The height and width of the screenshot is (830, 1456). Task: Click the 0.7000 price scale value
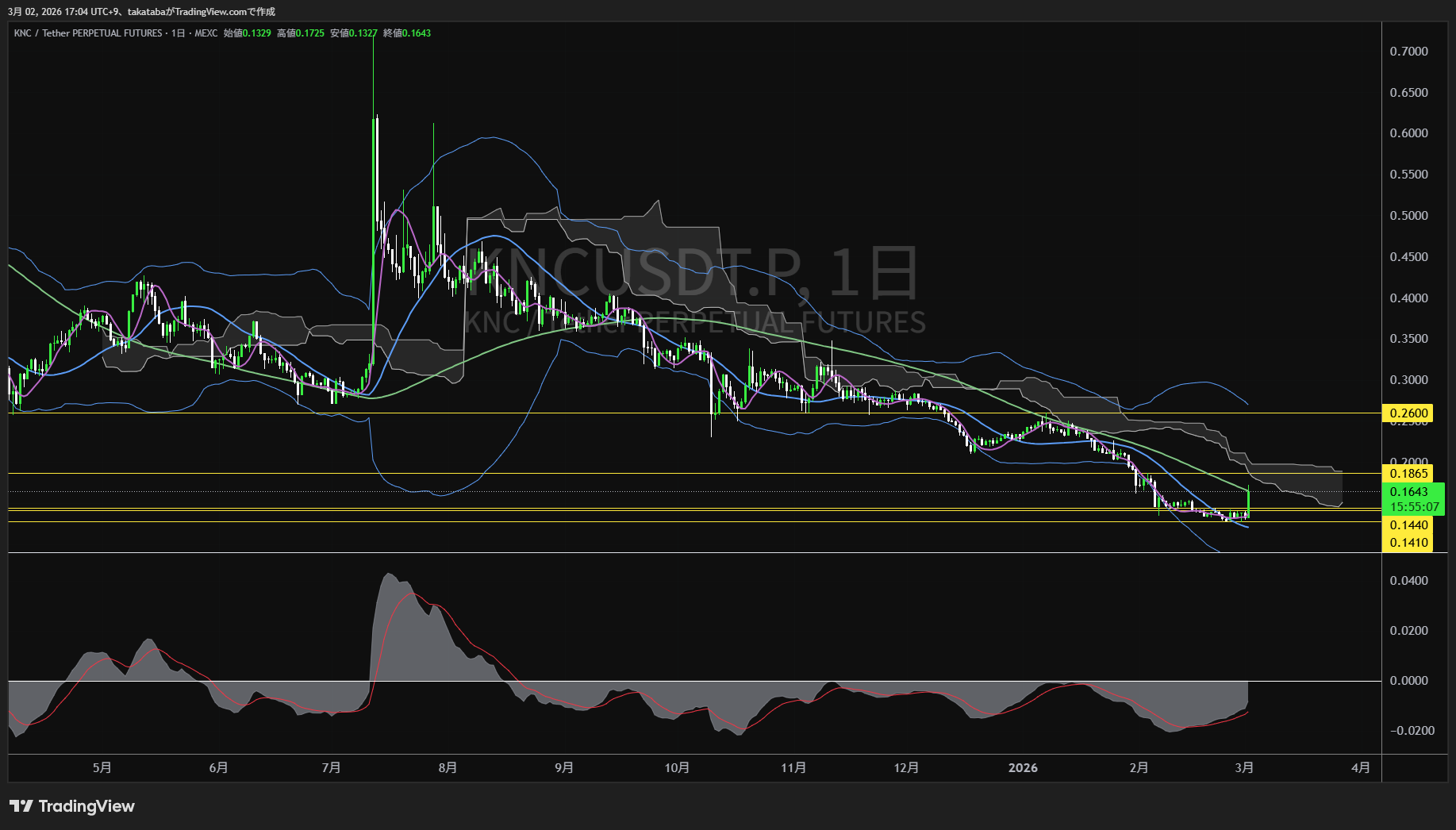pos(1408,52)
